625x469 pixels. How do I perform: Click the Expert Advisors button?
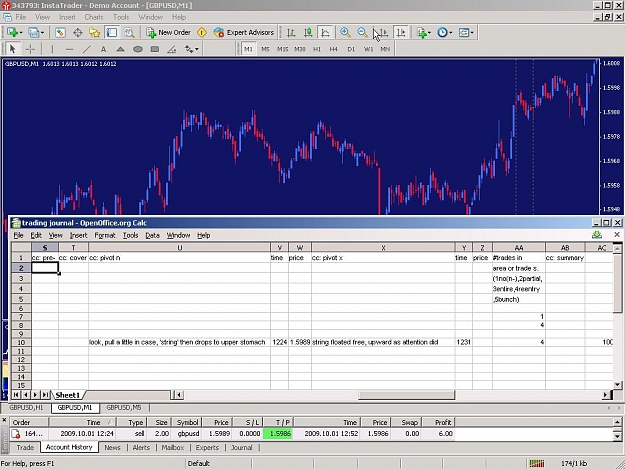coord(244,33)
